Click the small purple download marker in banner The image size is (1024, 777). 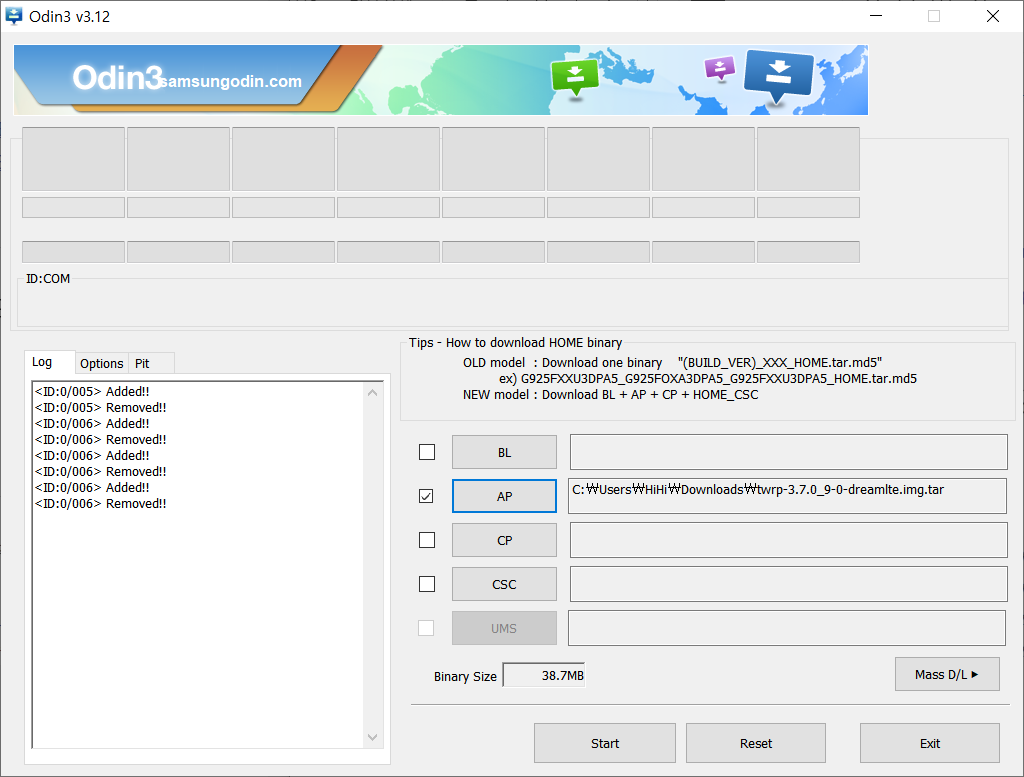pyautogui.click(x=720, y=68)
